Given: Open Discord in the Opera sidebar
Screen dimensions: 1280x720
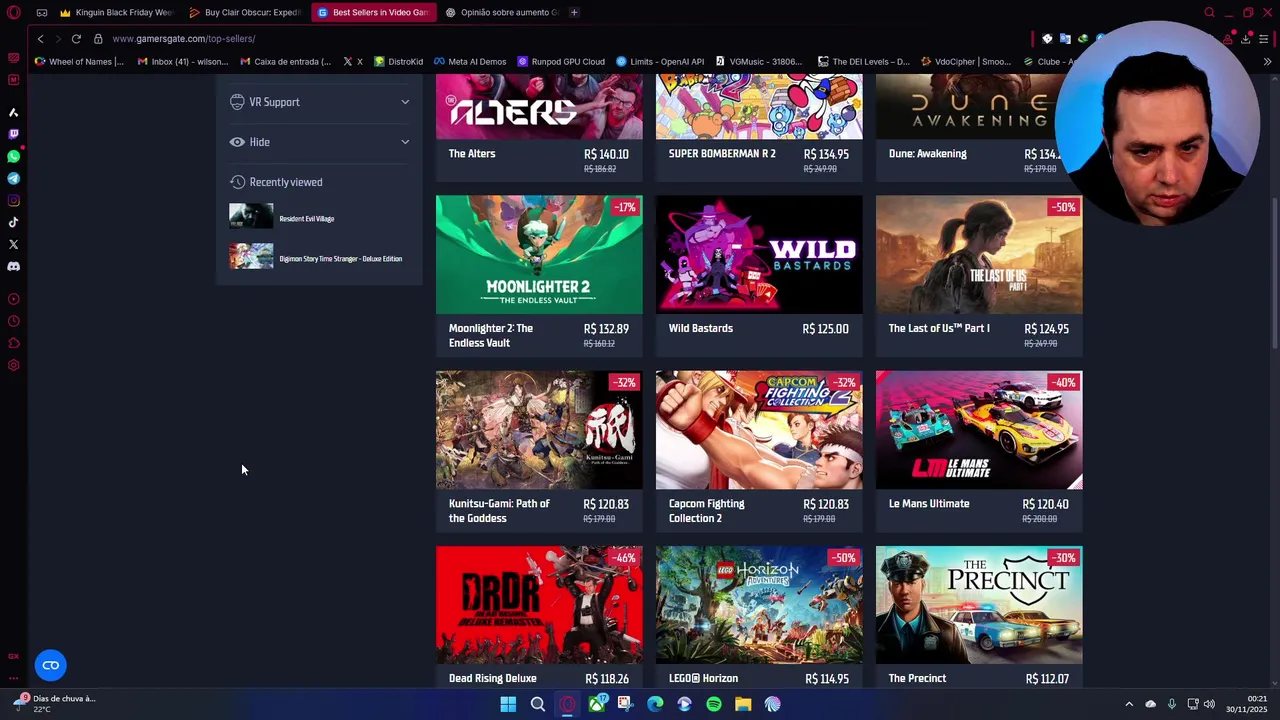Looking at the screenshot, I should pyautogui.click(x=13, y=266).
